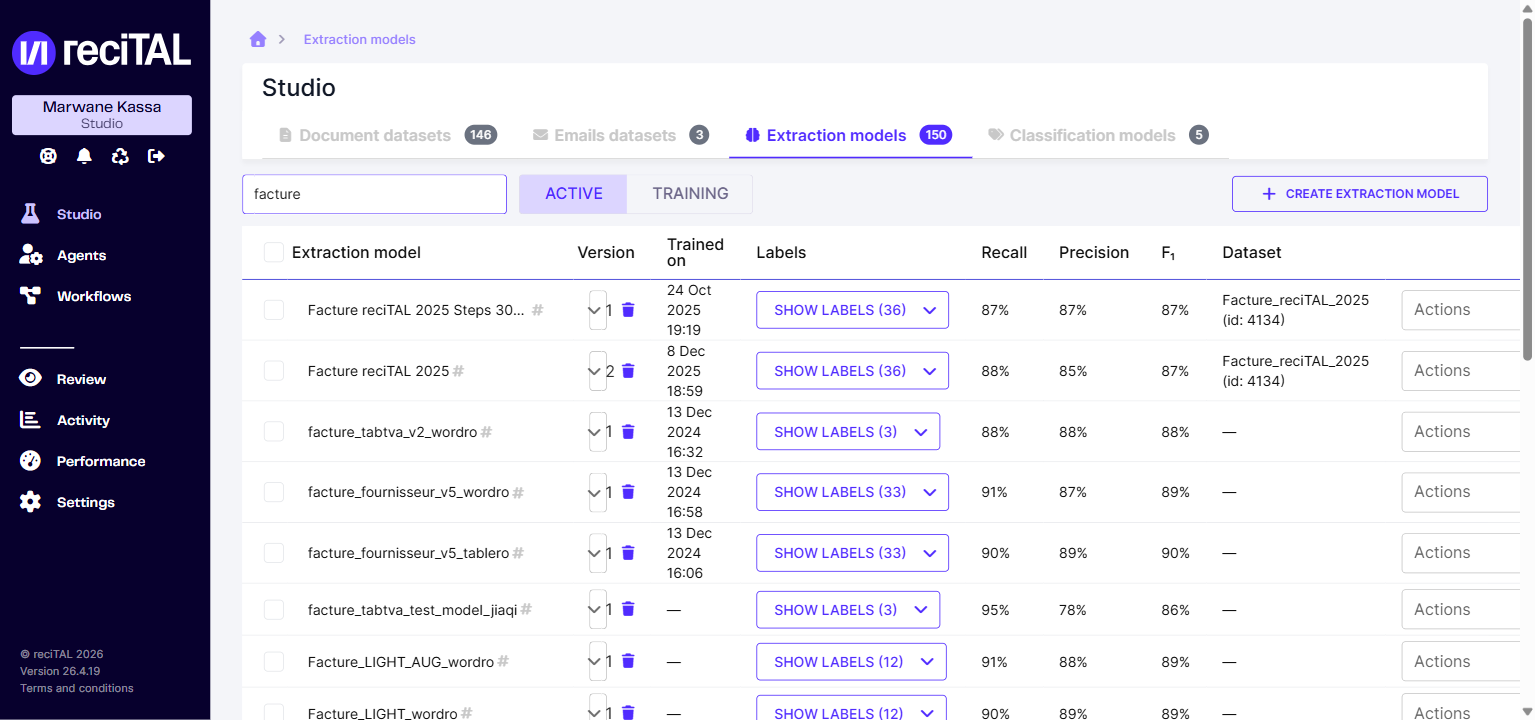Screen dimensions: 1535x720
Task: Delete the facture_tabtva_v2_wordro model with its trash icon
Action: [x=628, y=432]
